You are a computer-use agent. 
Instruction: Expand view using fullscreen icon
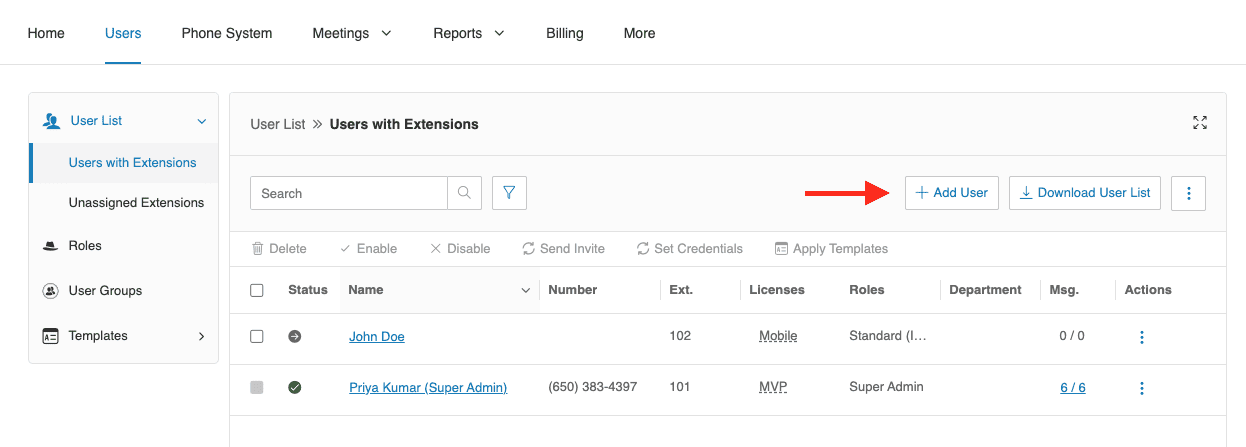tap(1200, 123)
